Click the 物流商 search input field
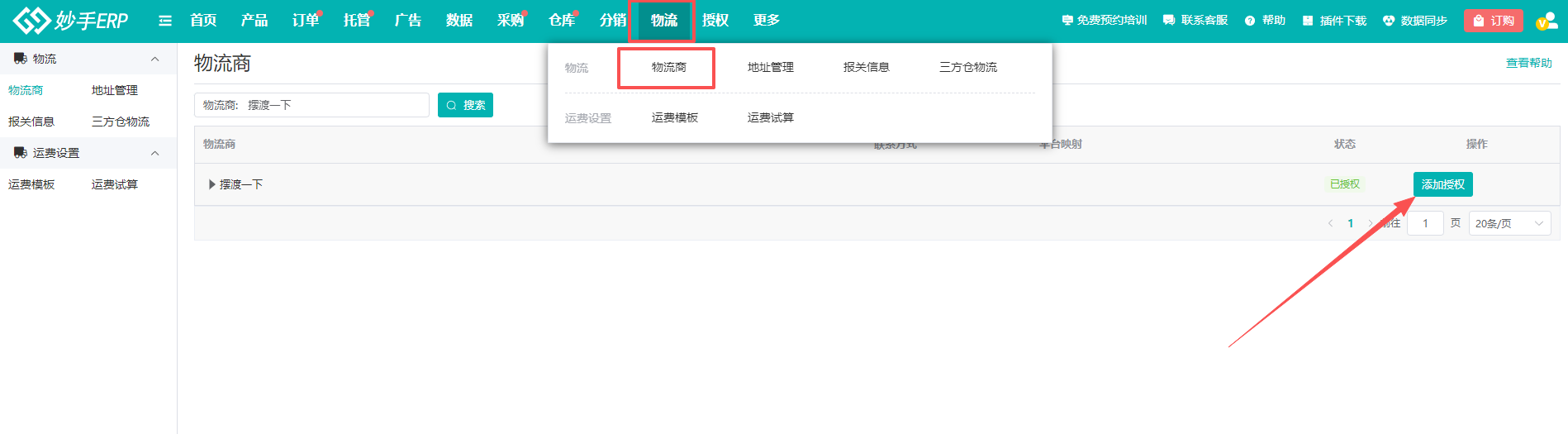Screen dimensions: 1568x434 tap(335, 105)
